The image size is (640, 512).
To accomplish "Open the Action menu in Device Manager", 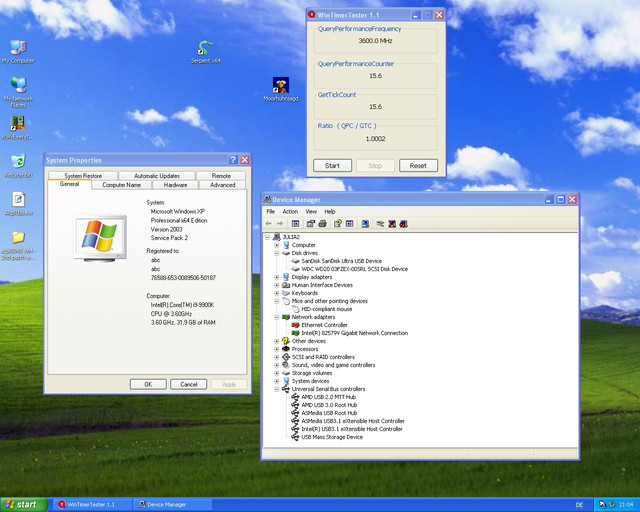I will pyautogui.click(x=290, y=211).
